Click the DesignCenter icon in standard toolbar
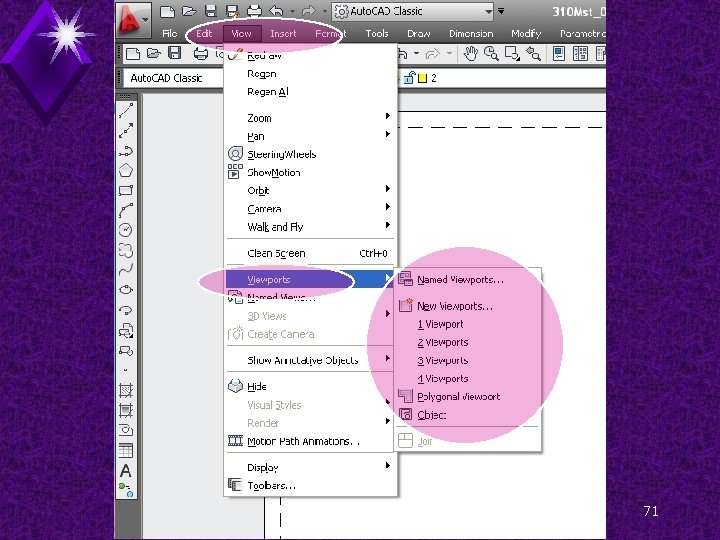The width and height of the screenshot is (720, 540). 580,54
